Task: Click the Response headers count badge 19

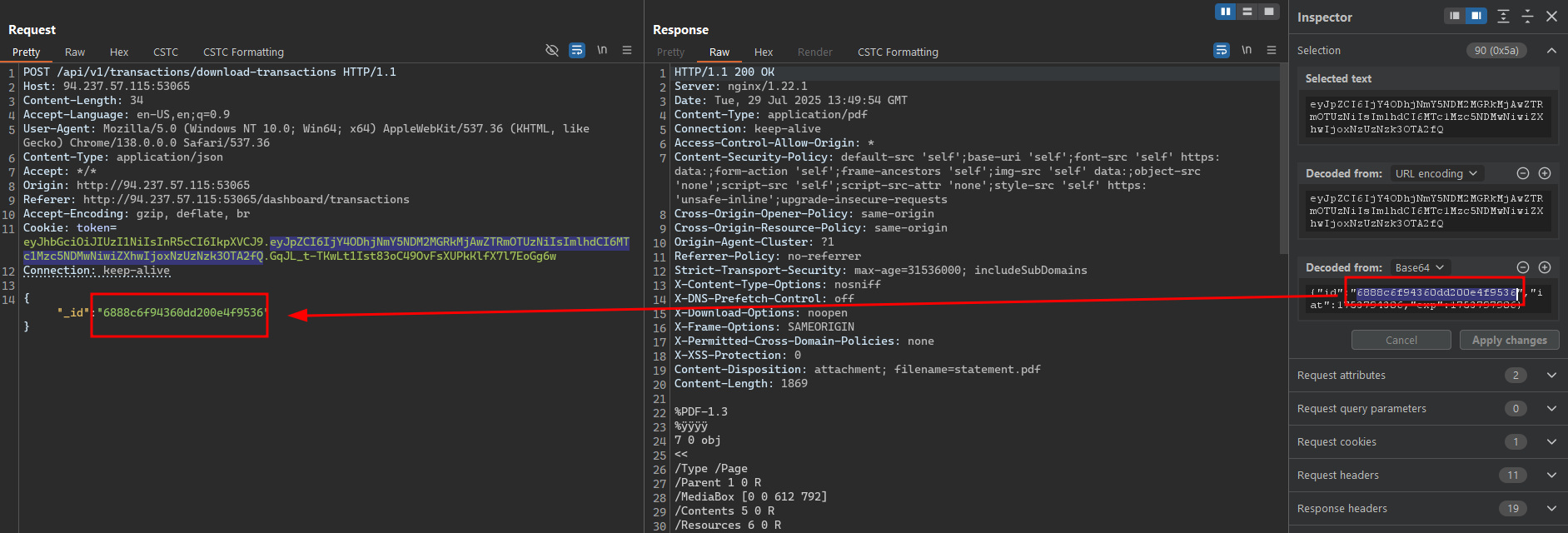Action: tap(1512, 509)
